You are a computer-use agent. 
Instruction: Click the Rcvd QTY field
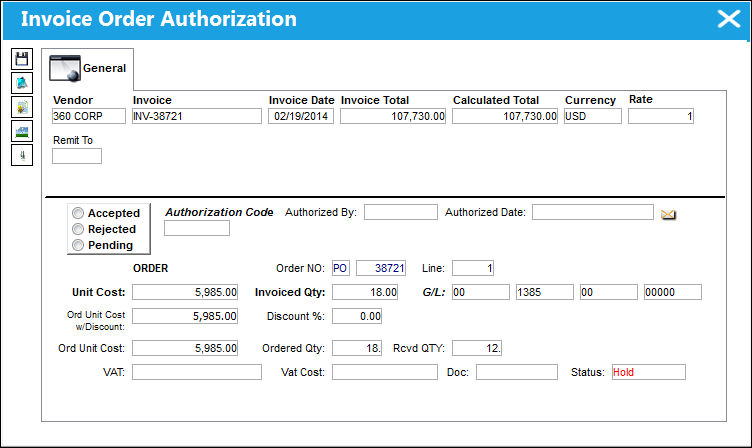click(x=477, y=348)
